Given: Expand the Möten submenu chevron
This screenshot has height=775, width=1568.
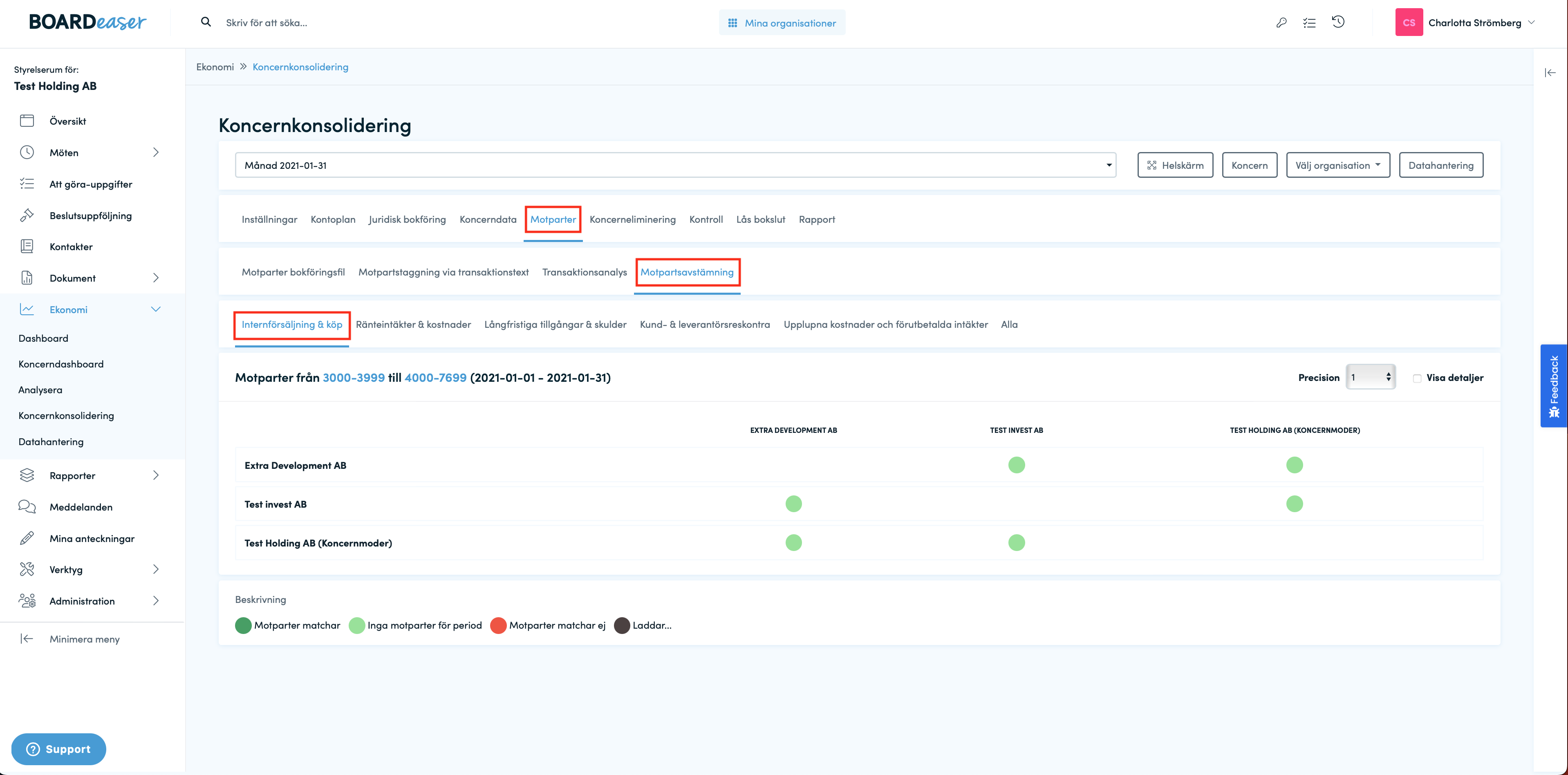Looking at the screenshot, I should point(156,152).
